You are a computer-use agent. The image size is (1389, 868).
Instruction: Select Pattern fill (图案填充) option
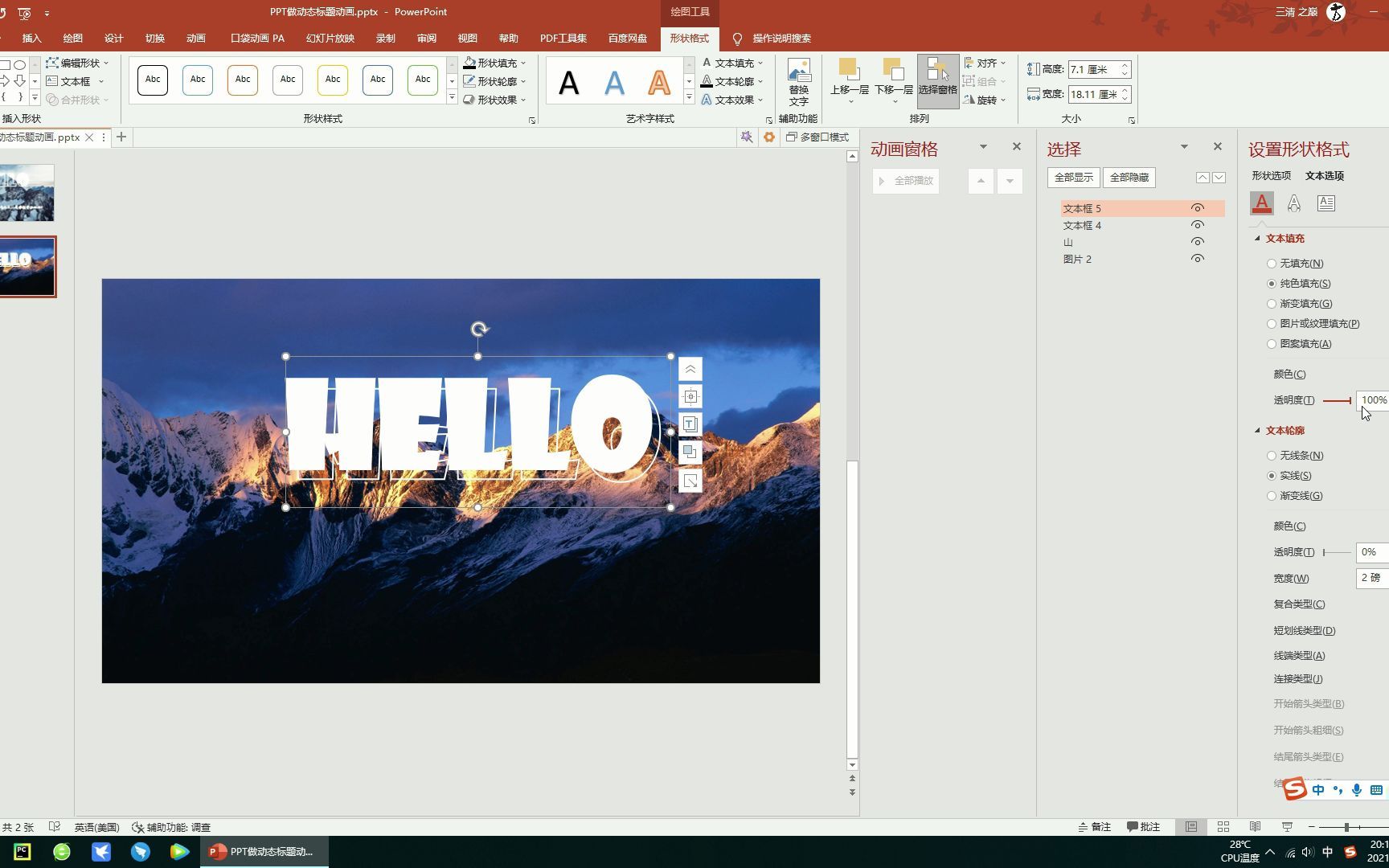(1272, 344)
